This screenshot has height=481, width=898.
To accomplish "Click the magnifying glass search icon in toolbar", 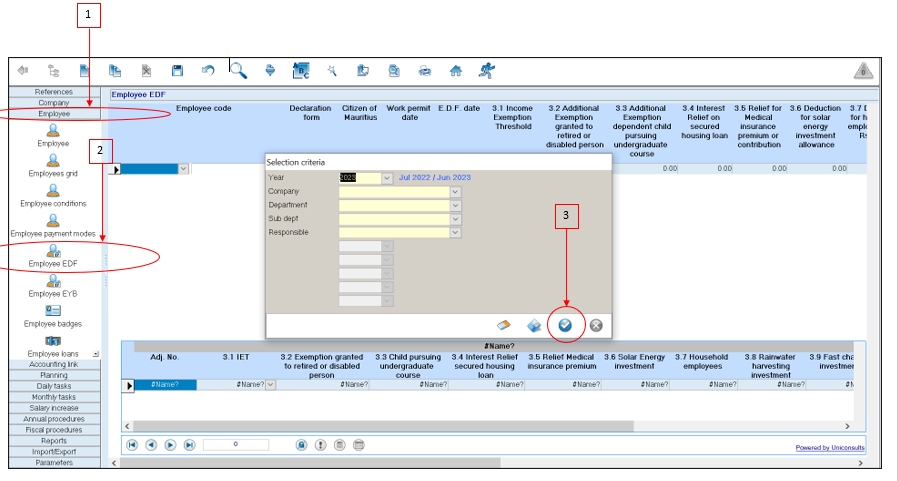I will point(239,70).
